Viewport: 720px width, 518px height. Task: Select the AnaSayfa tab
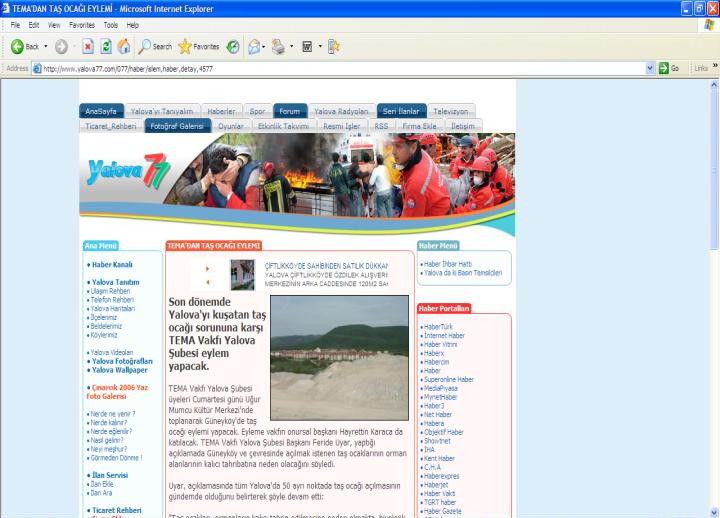101,111
